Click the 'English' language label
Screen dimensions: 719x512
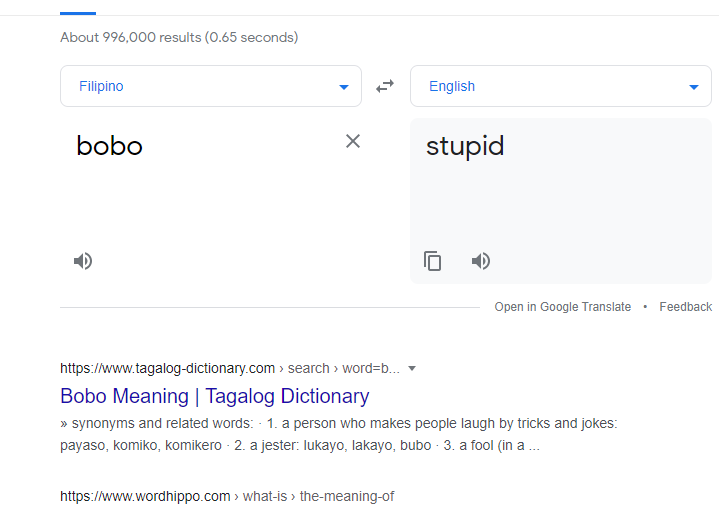[452, 86]
